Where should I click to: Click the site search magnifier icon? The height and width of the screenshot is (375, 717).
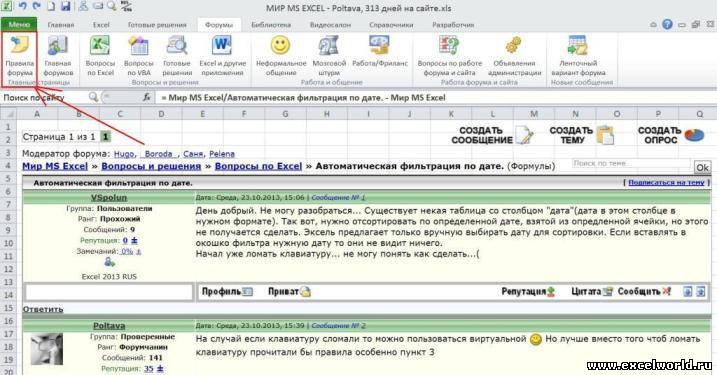click(x=93, y=97)
